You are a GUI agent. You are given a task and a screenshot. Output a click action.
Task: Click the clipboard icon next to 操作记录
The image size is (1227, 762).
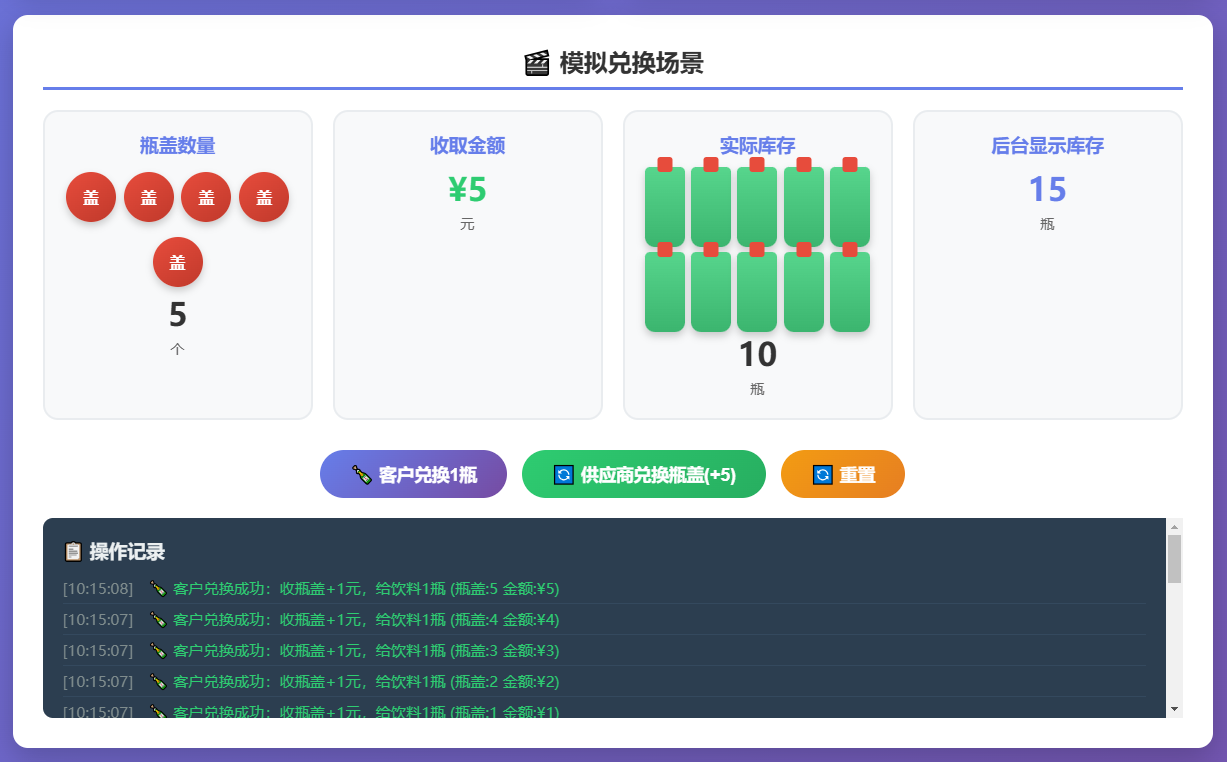pos(73,552)
